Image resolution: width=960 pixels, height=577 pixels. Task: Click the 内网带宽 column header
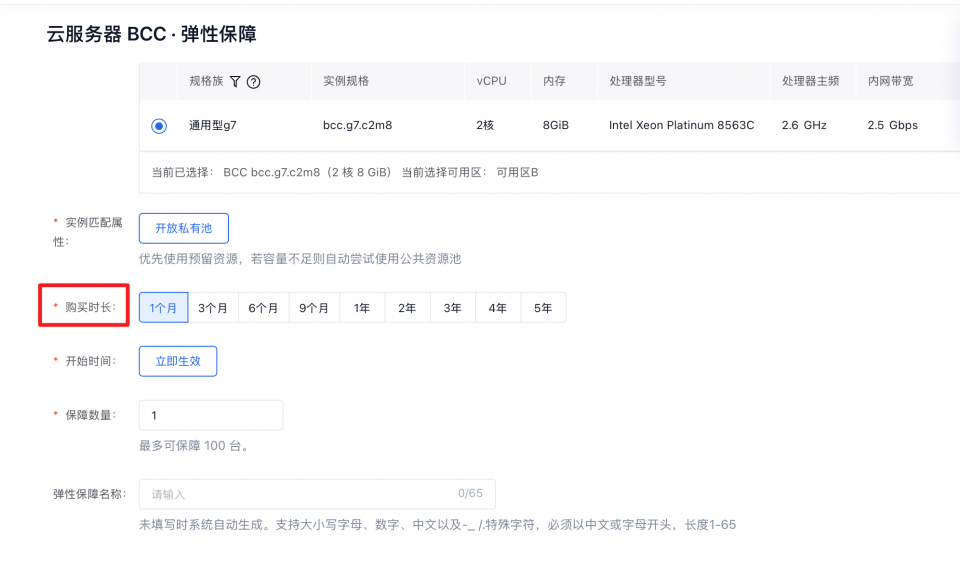tap(890, 81)
